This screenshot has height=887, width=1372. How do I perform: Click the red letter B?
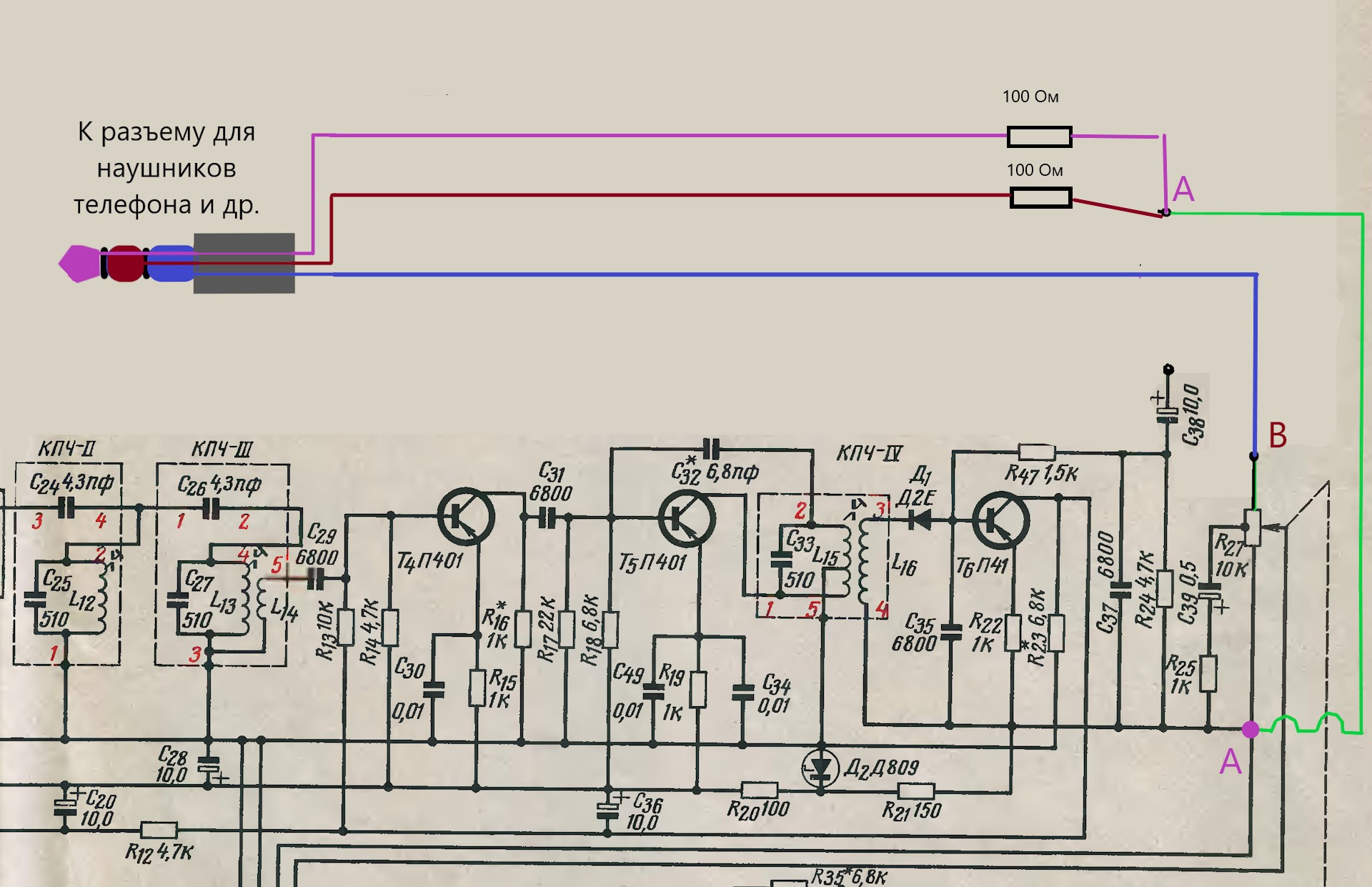tap(1278, 435)
